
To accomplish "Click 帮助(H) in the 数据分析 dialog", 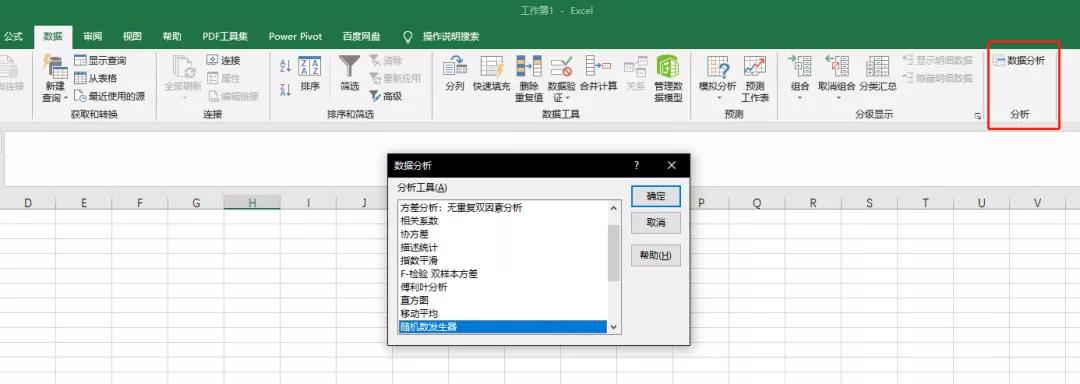I will coord(656,255).
